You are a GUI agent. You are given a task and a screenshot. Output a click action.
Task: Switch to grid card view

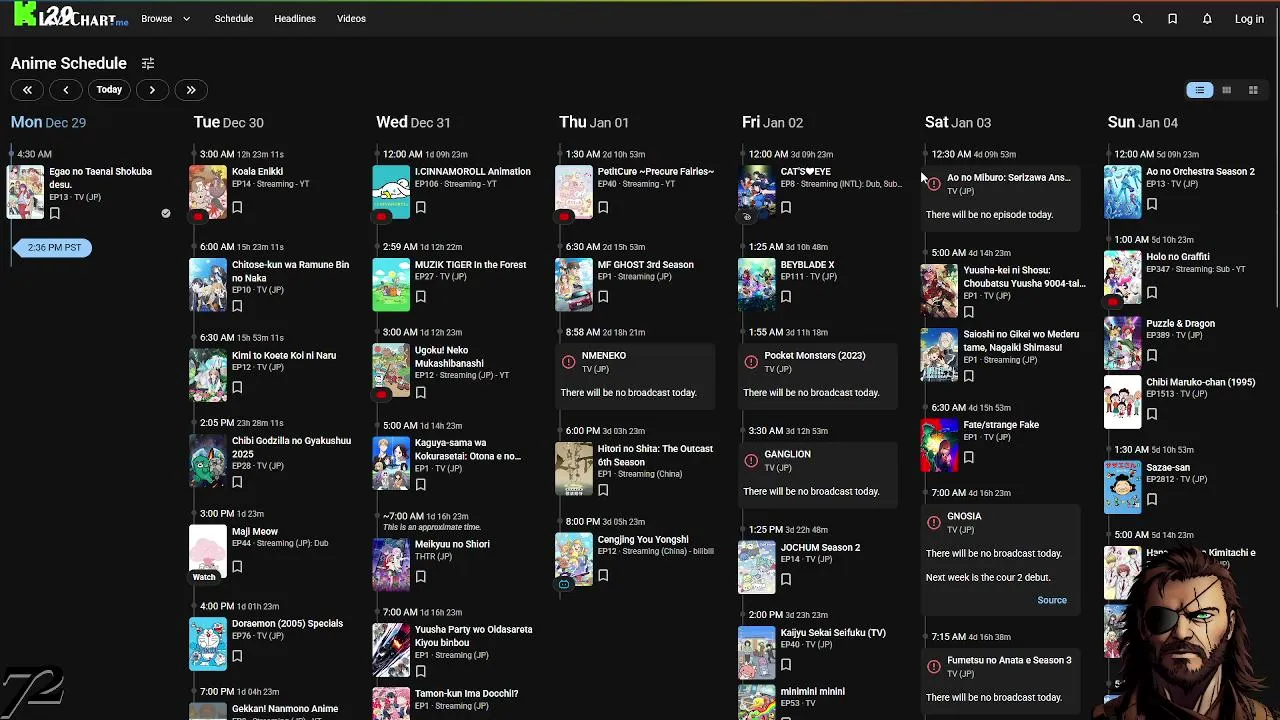pos(1252,90)
